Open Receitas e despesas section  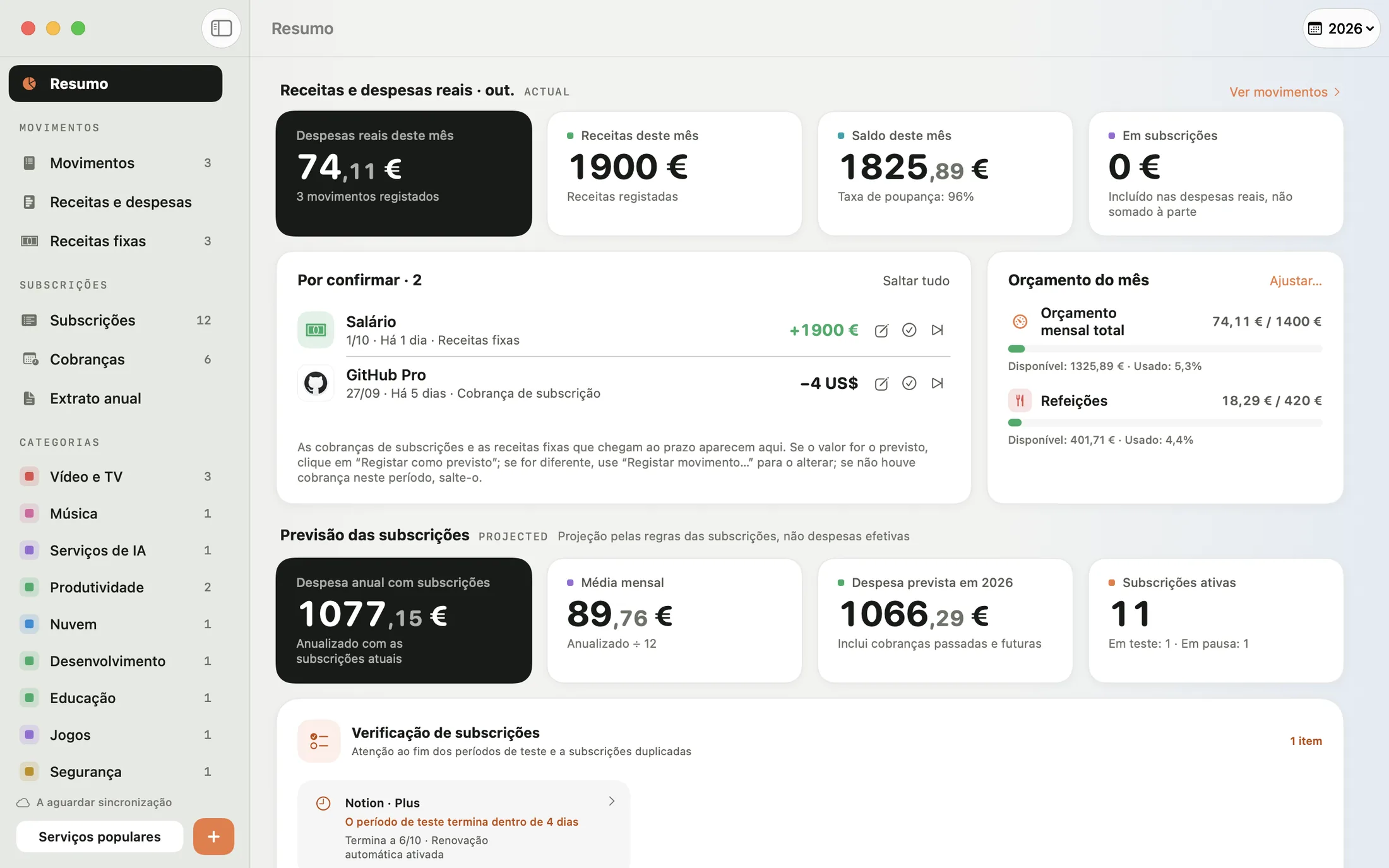point(116,202)
